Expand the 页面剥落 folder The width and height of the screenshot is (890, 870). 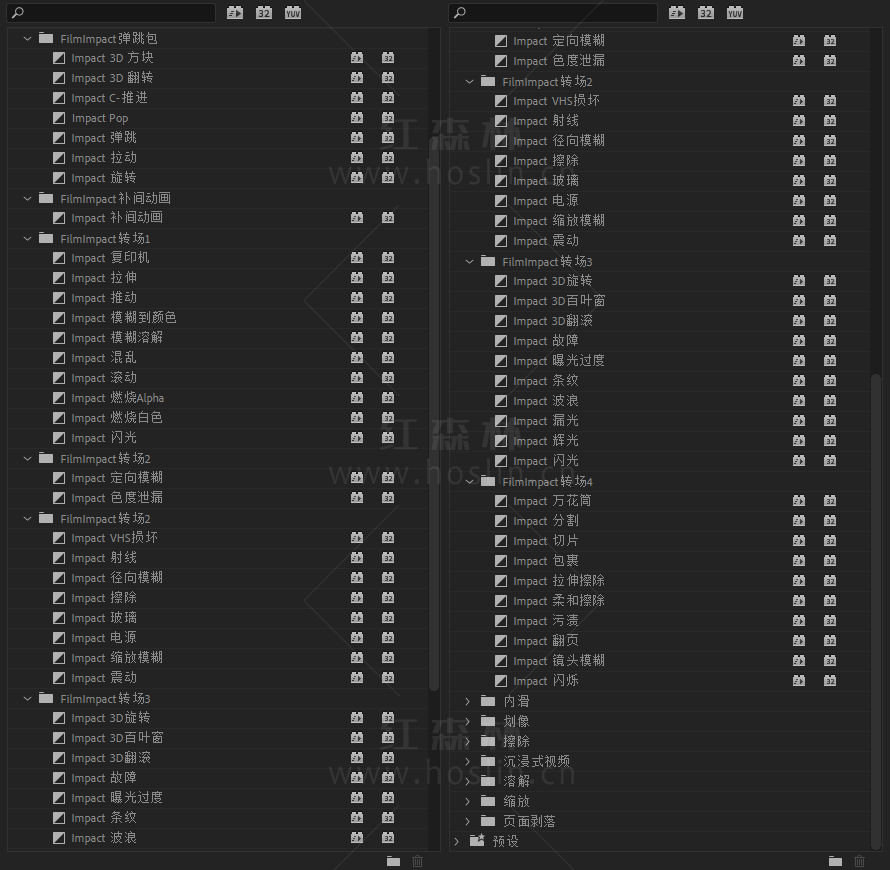pyautogui.click(x=468, y=821)
